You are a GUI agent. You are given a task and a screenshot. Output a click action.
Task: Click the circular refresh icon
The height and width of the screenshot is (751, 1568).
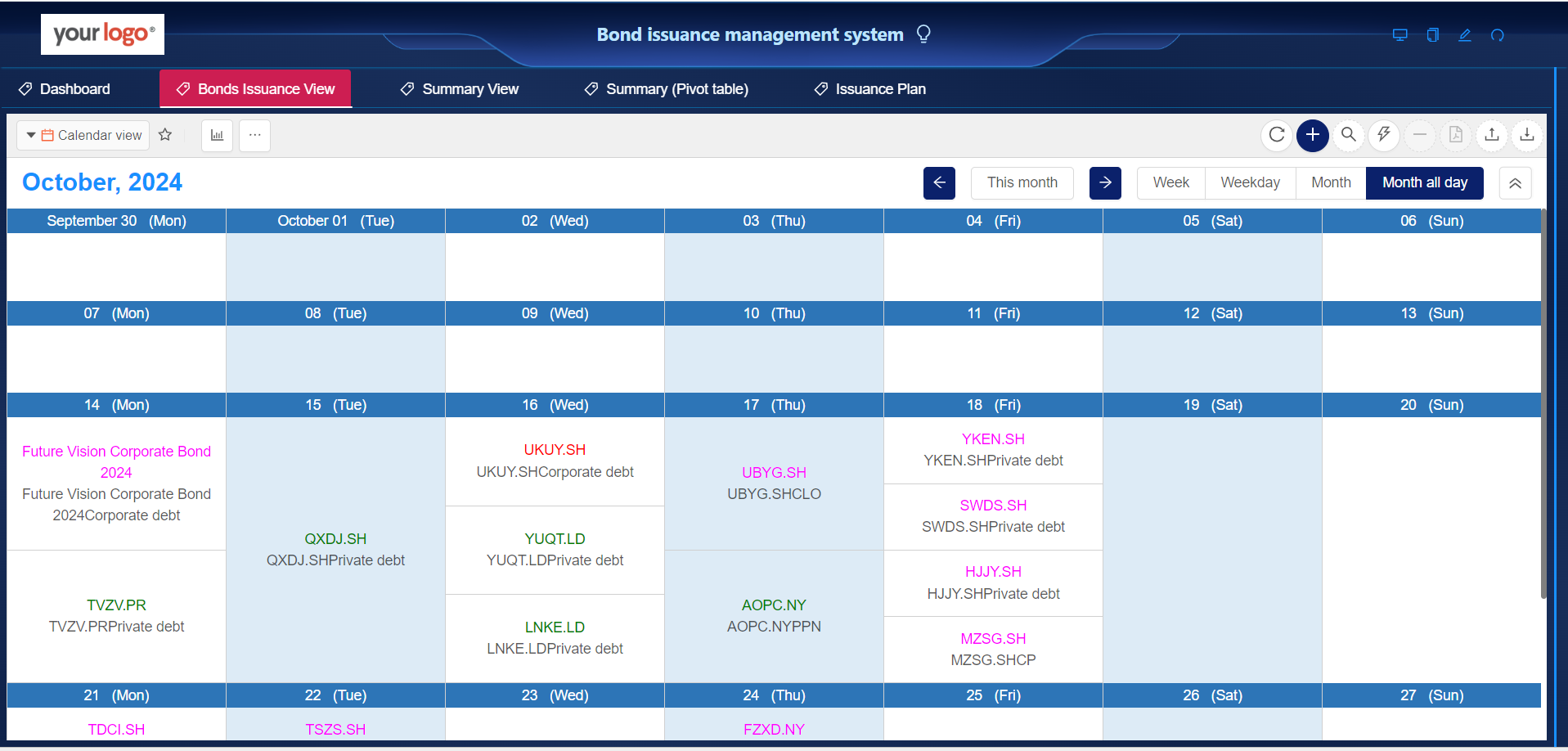1277,135
